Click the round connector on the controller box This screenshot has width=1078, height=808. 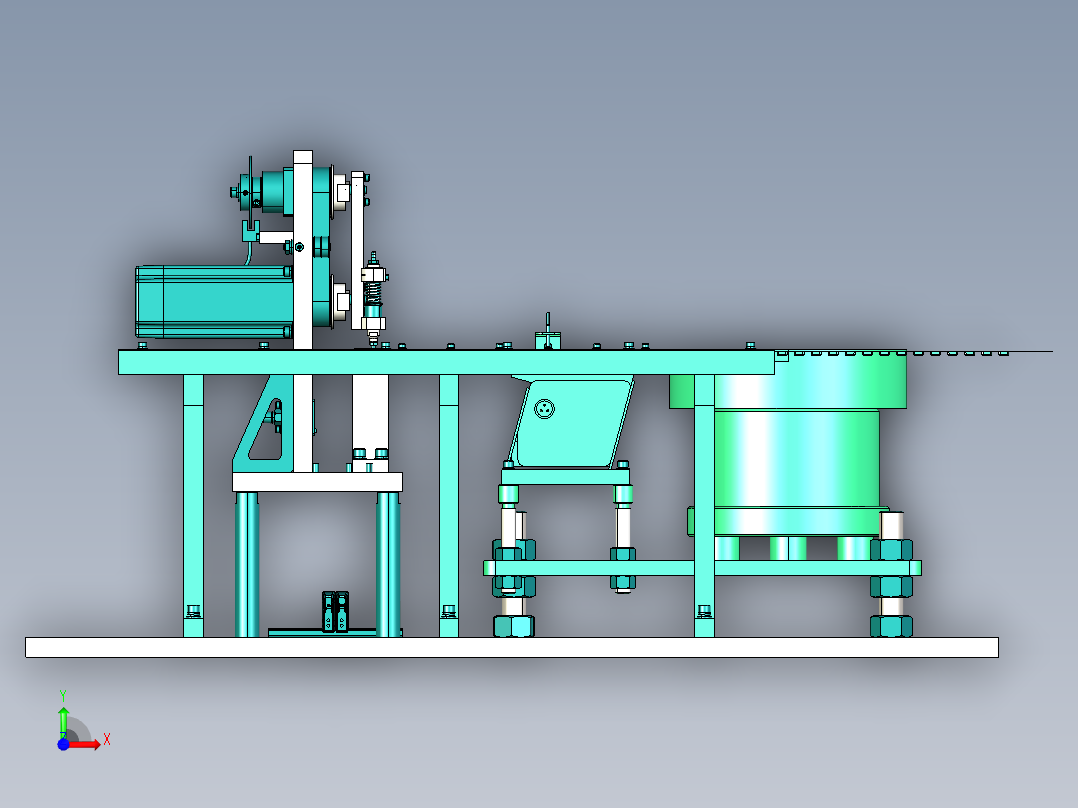tap(544, 409)
